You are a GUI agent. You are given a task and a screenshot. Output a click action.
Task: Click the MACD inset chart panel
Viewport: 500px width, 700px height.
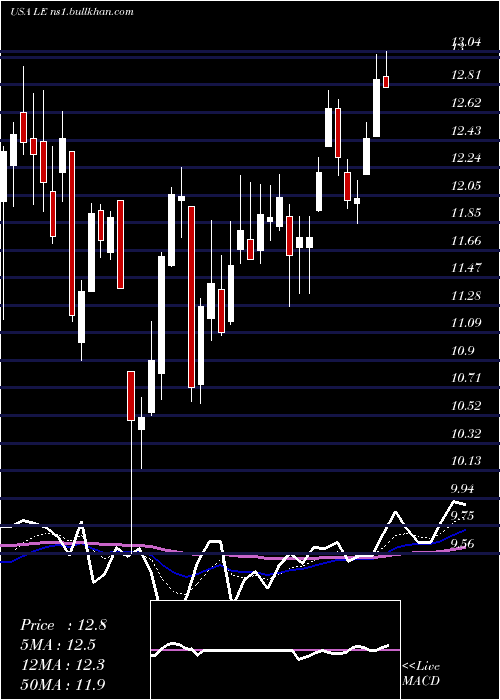coord(275,650)
